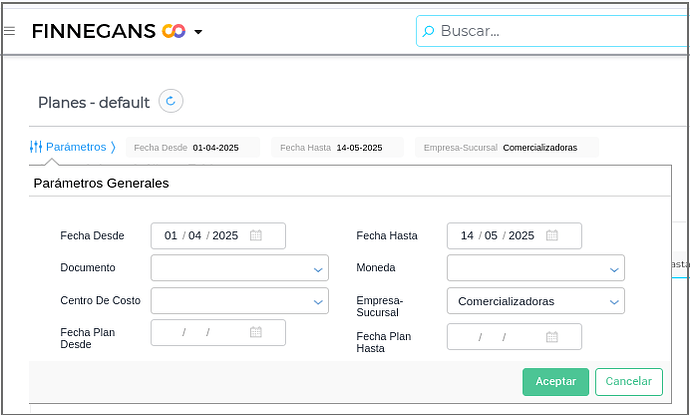Click the Finnegans infinity logo
The height and width of the screenshot is (415, 690).
point(173,31)
